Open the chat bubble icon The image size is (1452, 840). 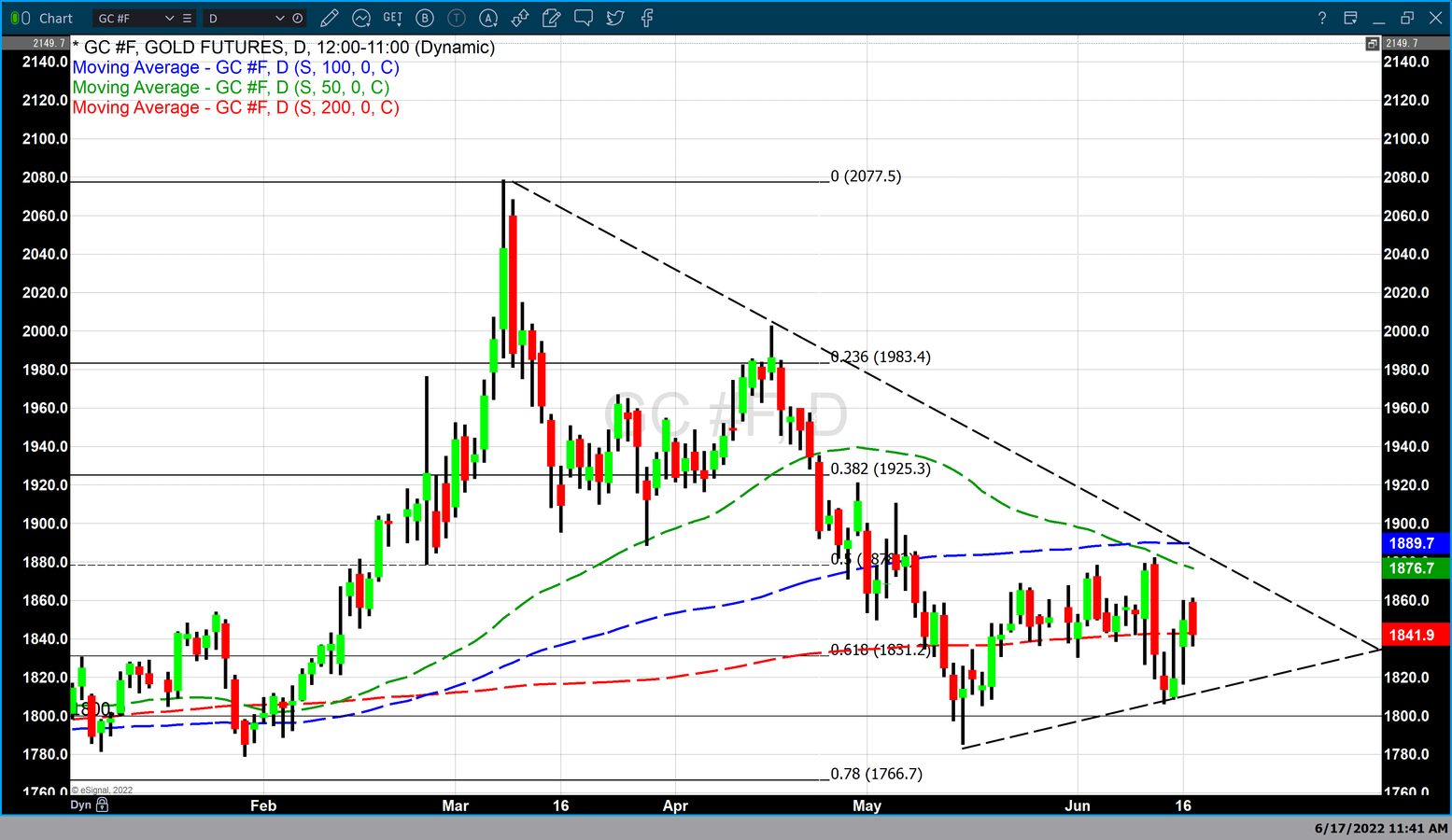pyautogui.click(x=584, y=18)
